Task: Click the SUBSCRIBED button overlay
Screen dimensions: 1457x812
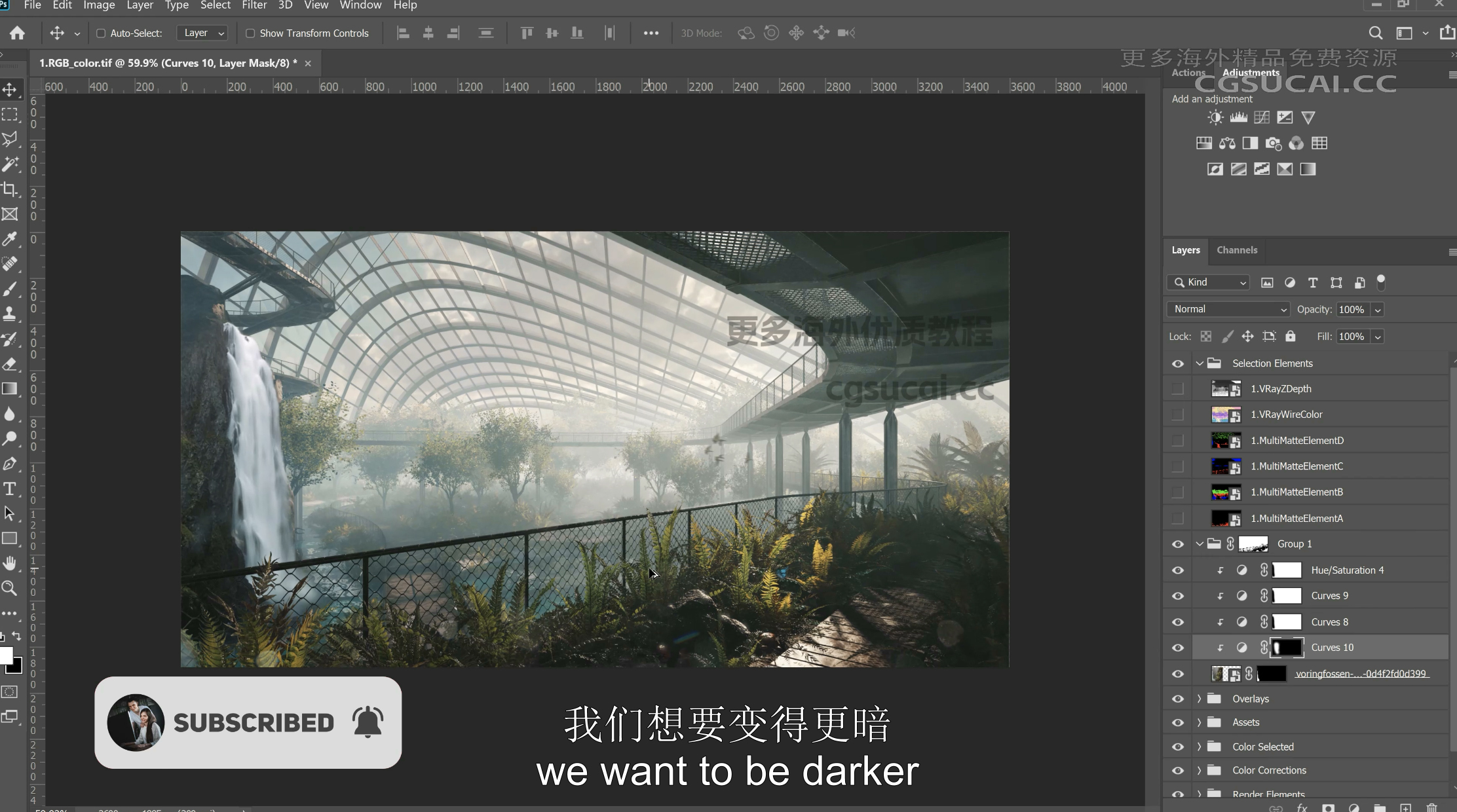Action: click(x=248, y=722)
